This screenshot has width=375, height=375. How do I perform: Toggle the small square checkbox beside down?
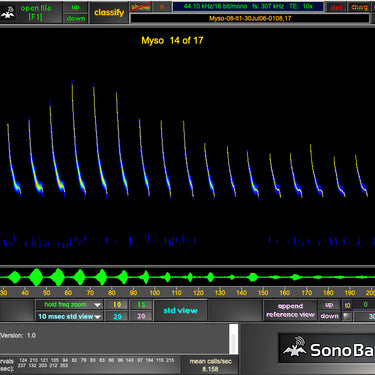(347, 316)
